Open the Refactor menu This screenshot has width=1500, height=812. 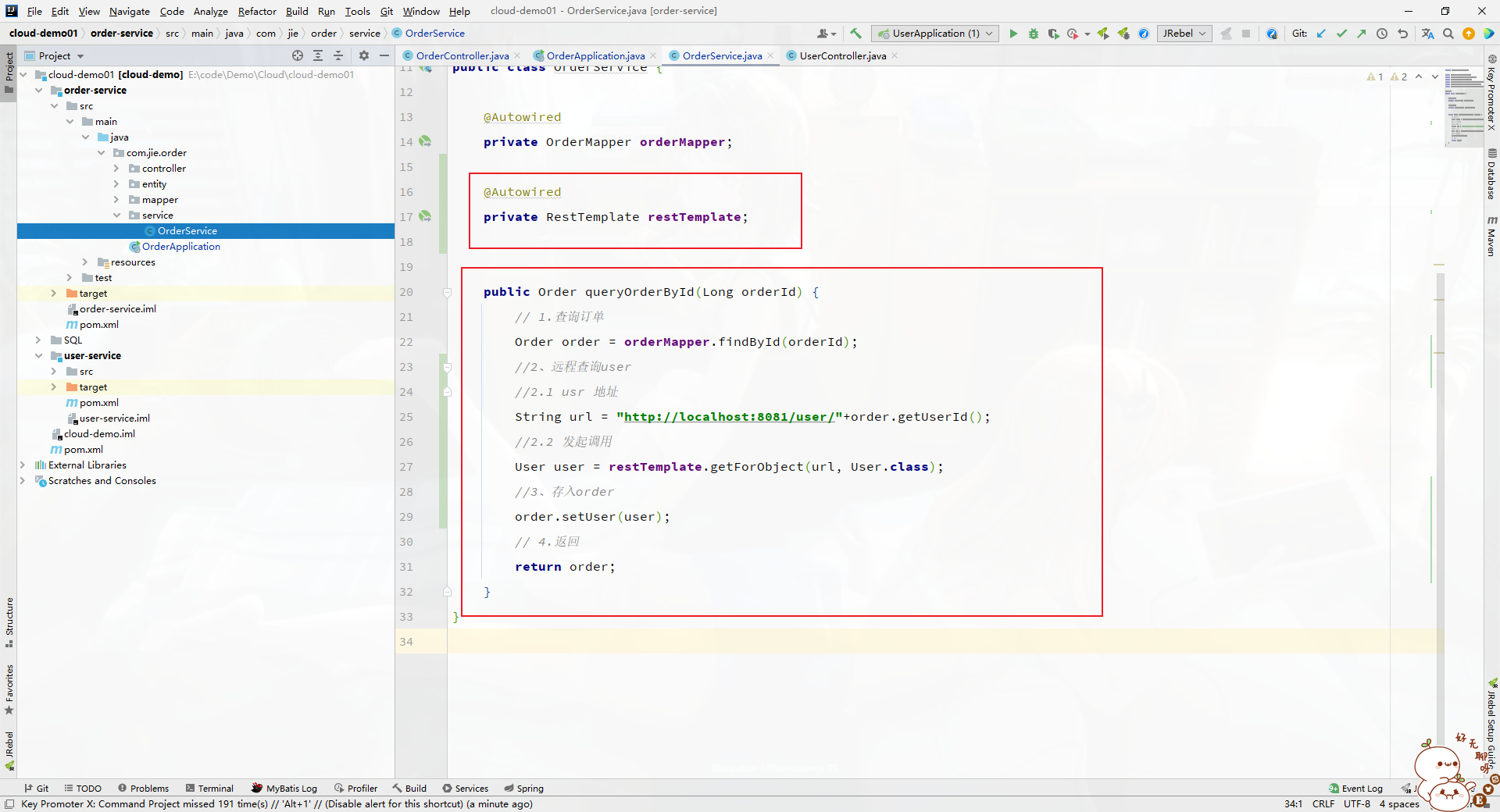pyautogui.click(x=257, y=11)
